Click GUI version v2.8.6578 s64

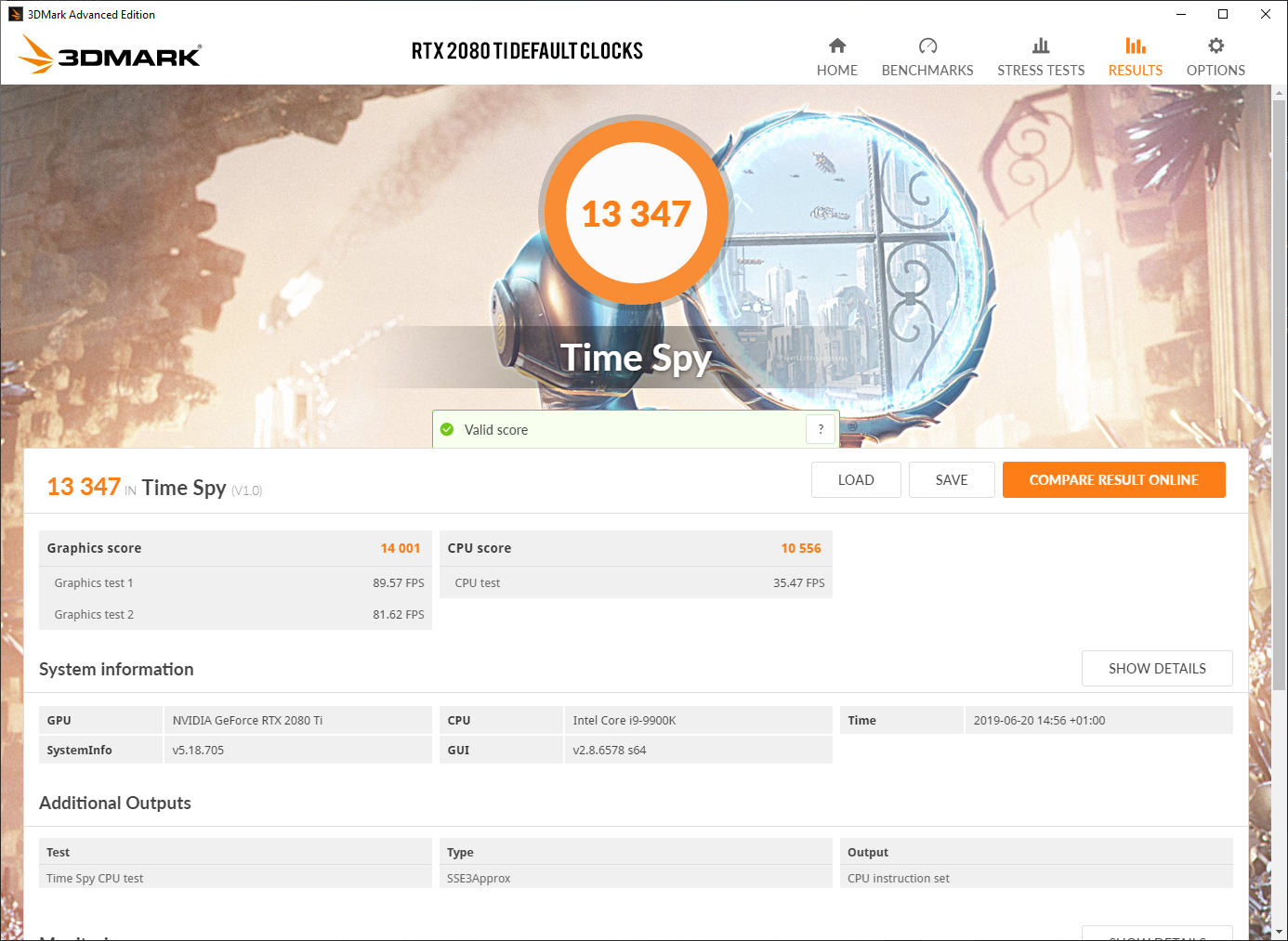[609, 750]
